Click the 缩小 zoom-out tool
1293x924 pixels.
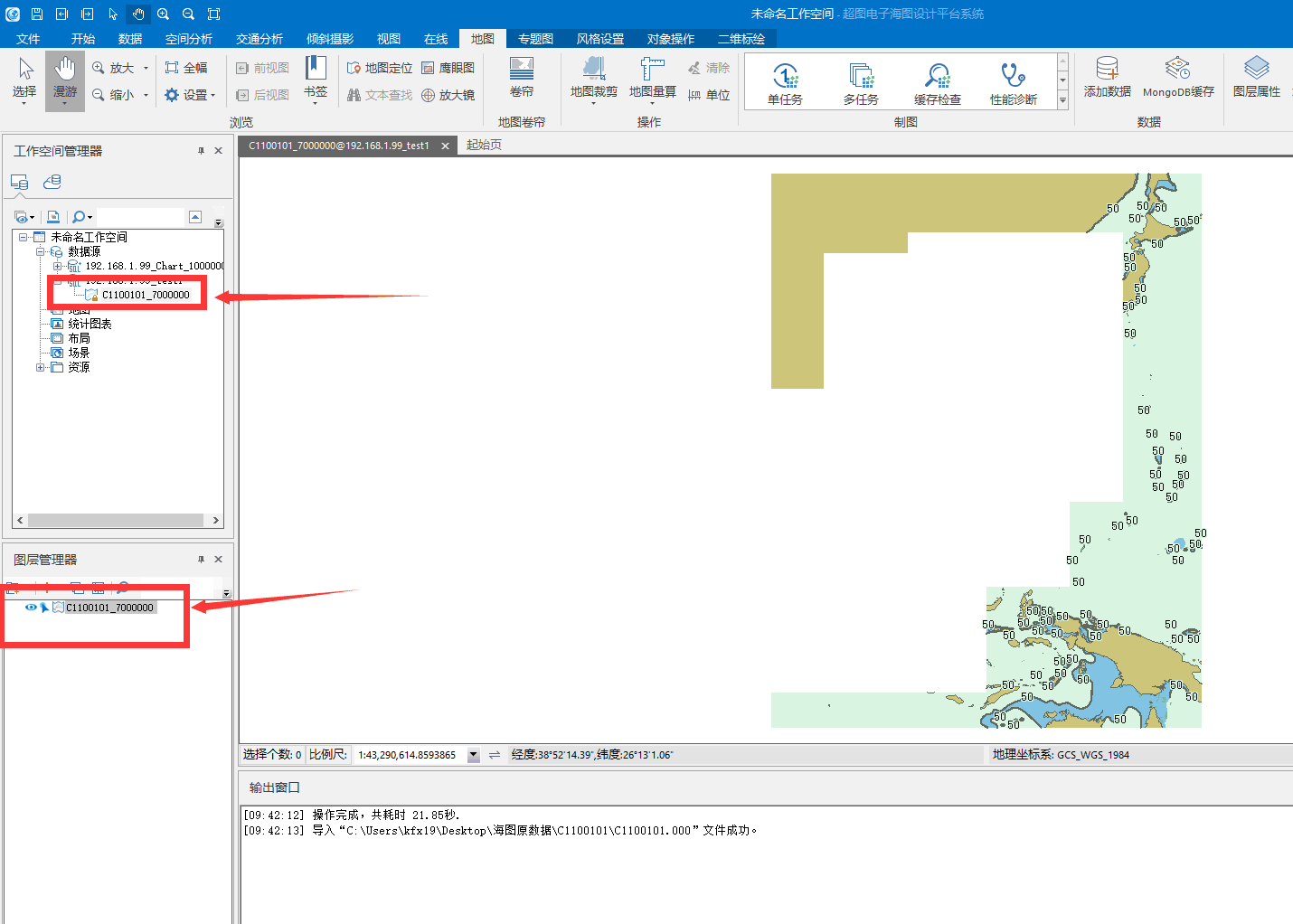(x=114, y=95)
